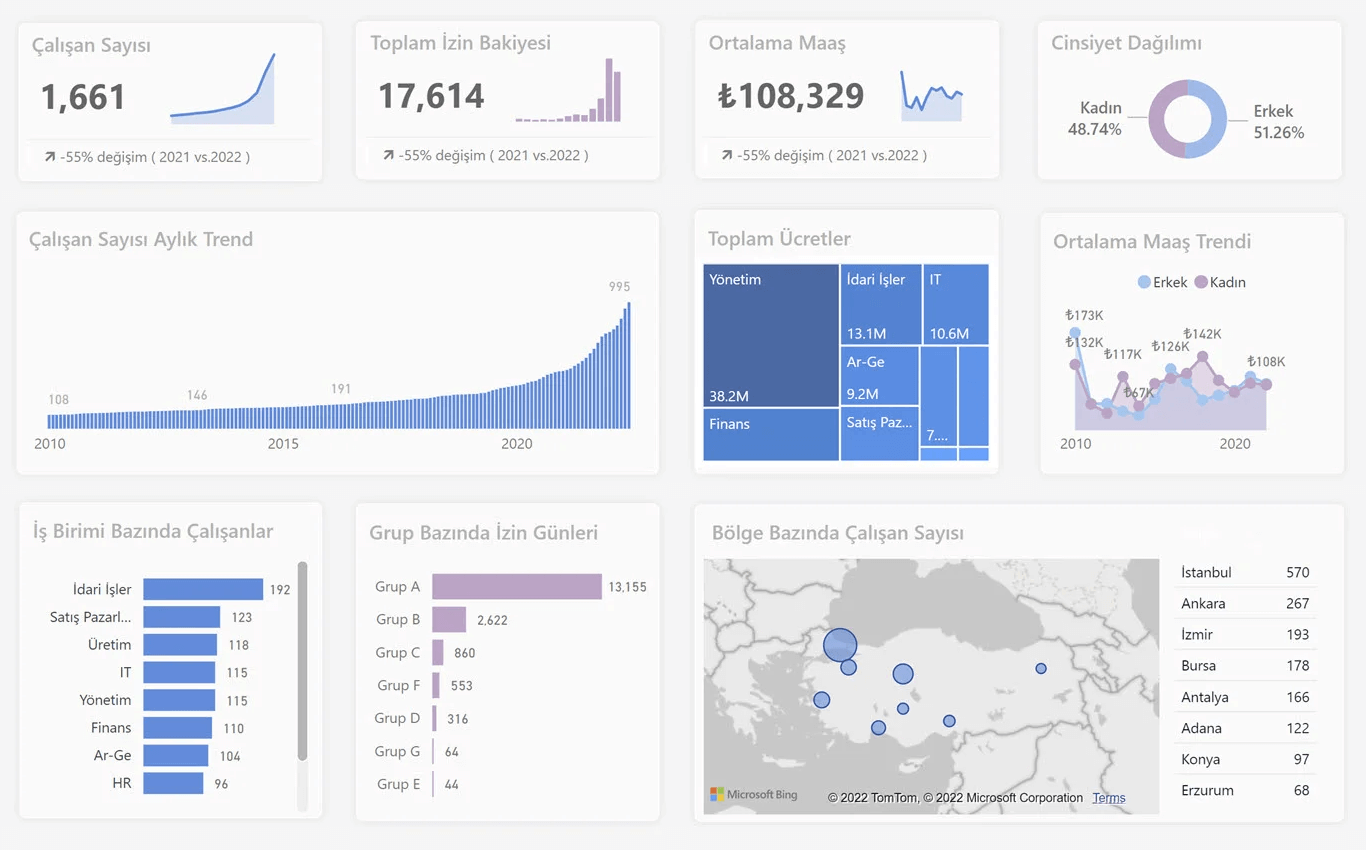Viewport: 1366px width, 850px height.
Task: Click the trend arrow in Toplam İzin Bakiyesi card
Action: pyautogui.click(x=388, y=156)
